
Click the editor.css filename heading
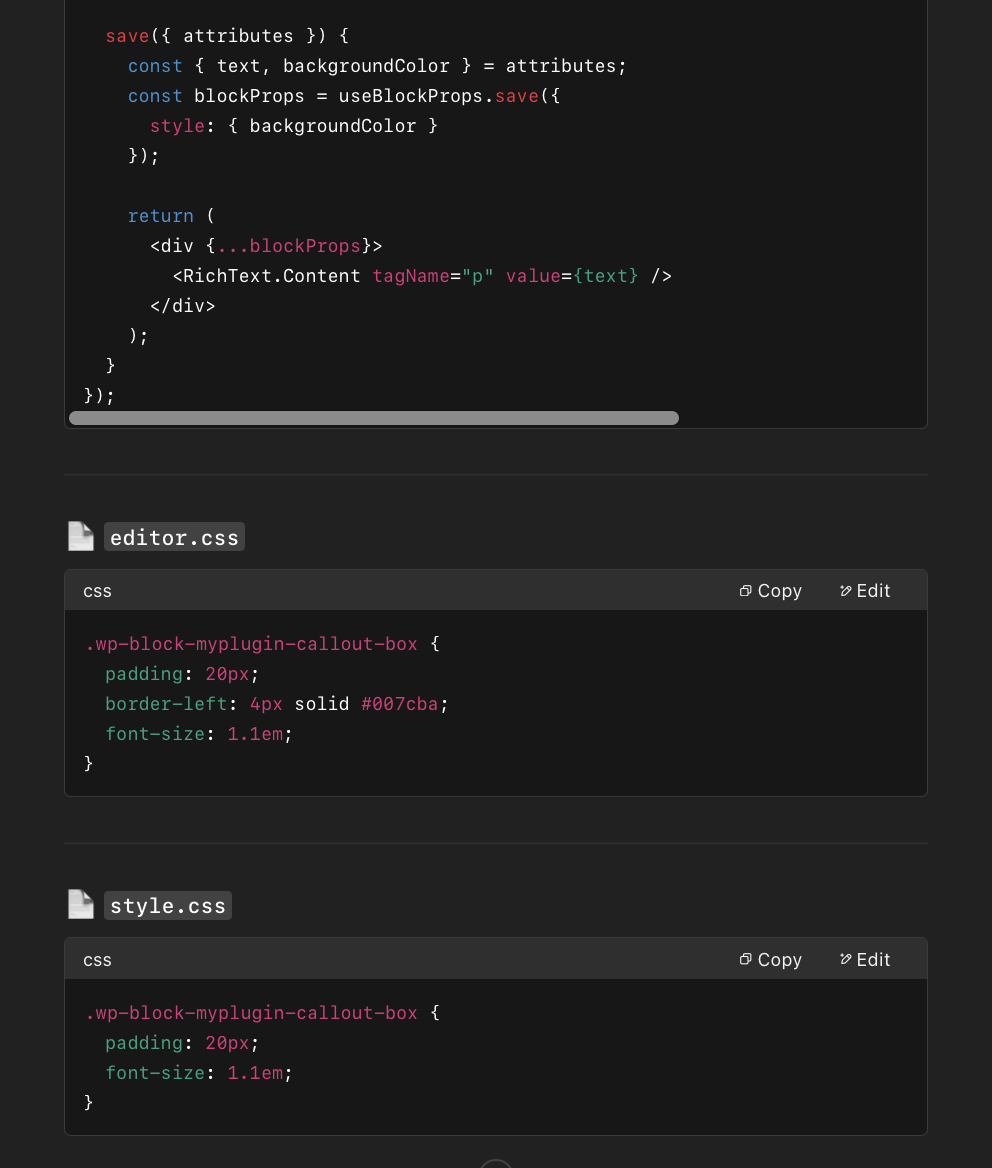coord(174,537)
